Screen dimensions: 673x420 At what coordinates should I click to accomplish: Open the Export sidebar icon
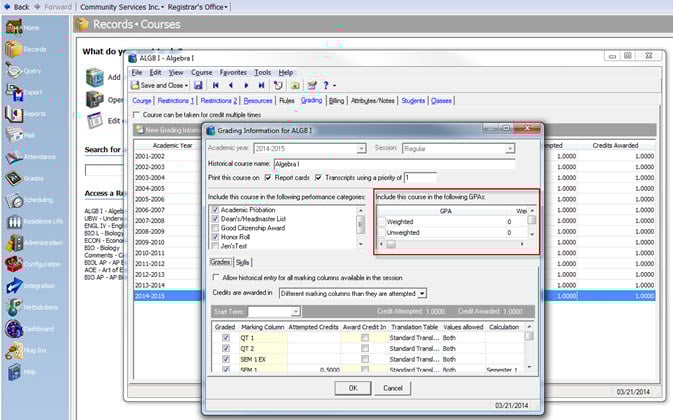14,92
